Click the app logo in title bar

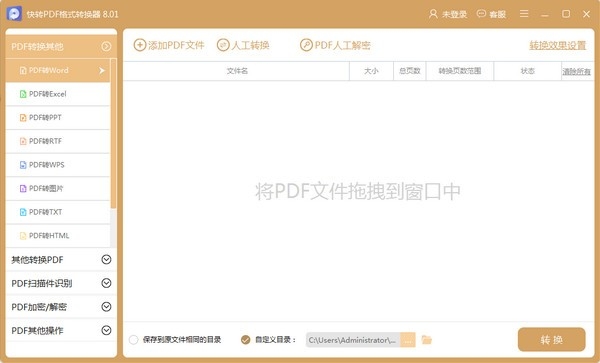14,14
